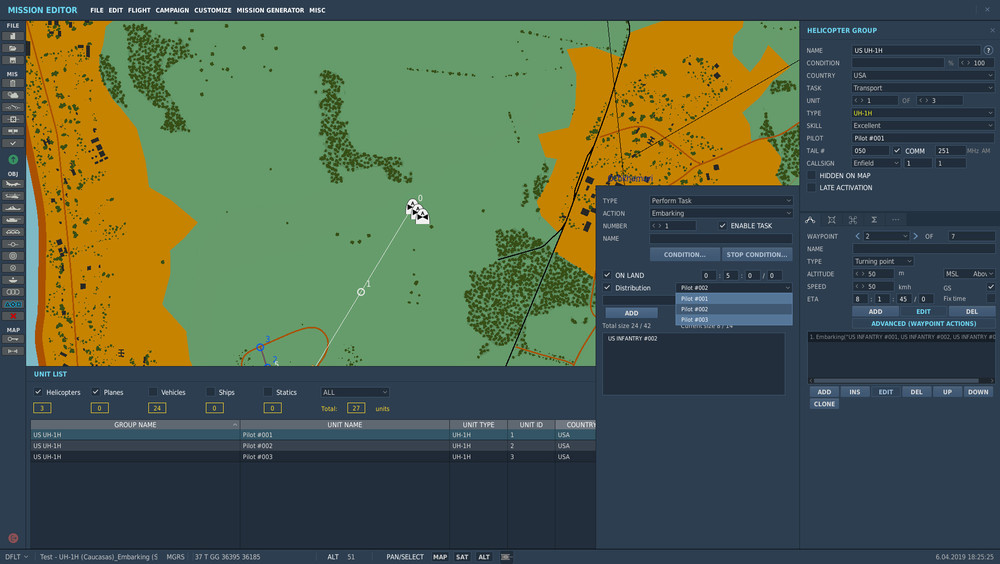Select the airplane group tool in sidebar
Viewport: 1000px width, 564px height.
pyautogui.click(x=13, y=185)
